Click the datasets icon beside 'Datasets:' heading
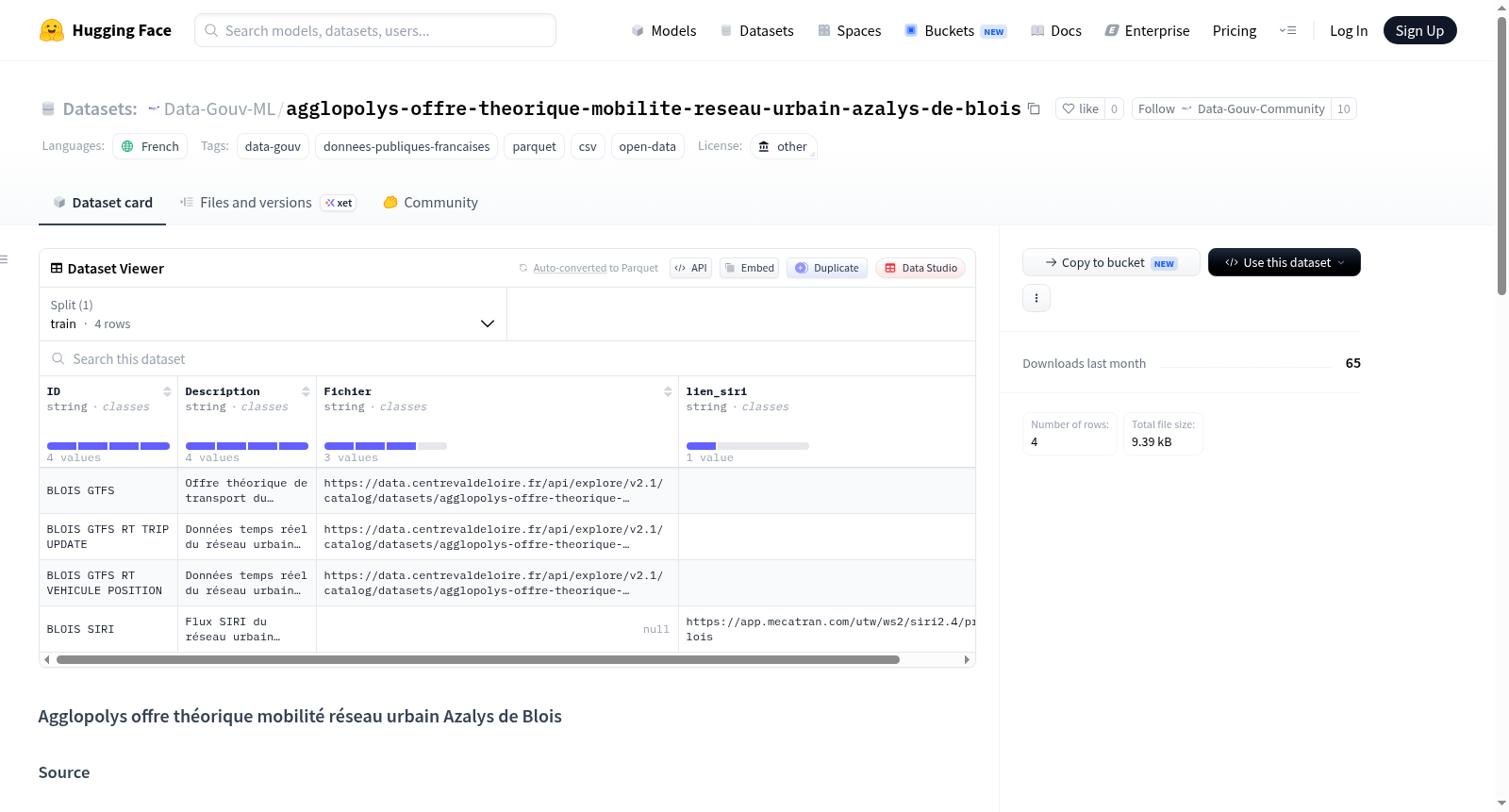The image size is (1509, 812). click(x=48, y=109)
